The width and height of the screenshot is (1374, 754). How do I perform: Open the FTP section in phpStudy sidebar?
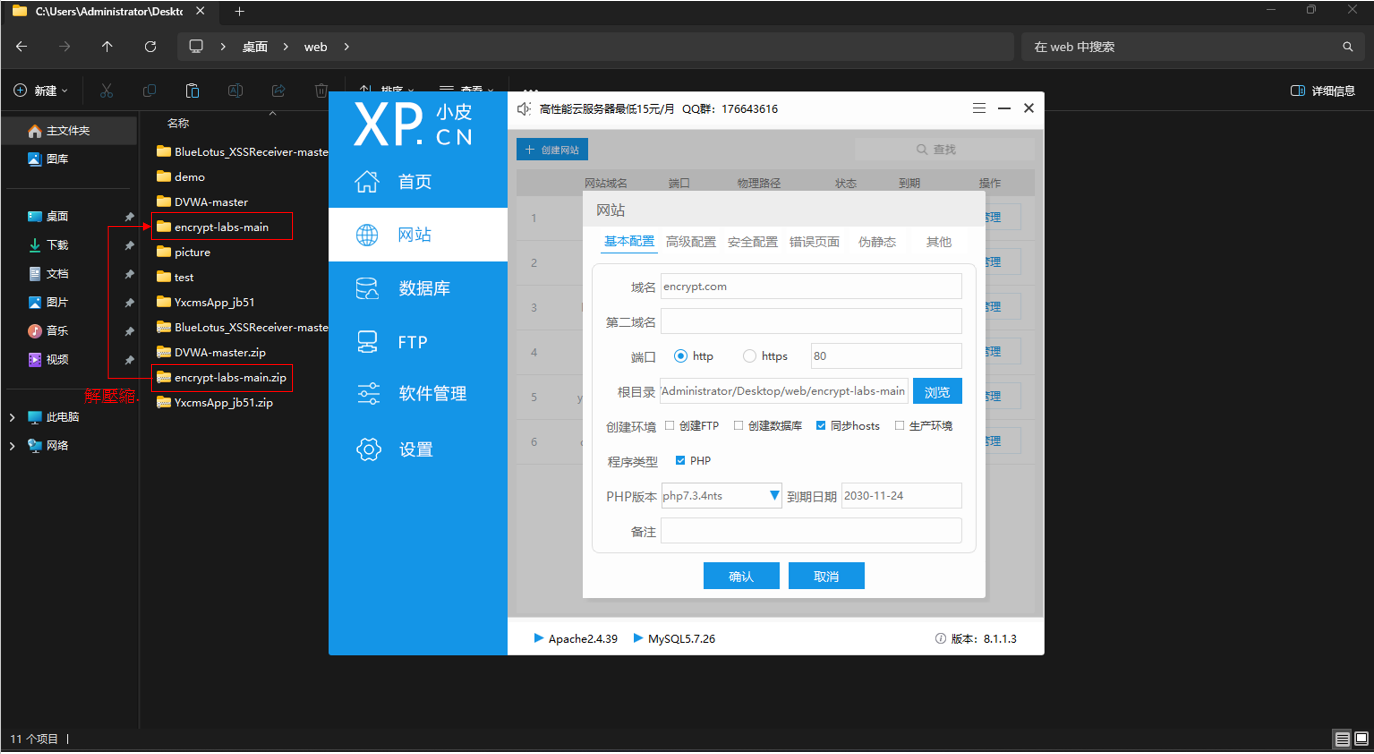tap(394, 342)
